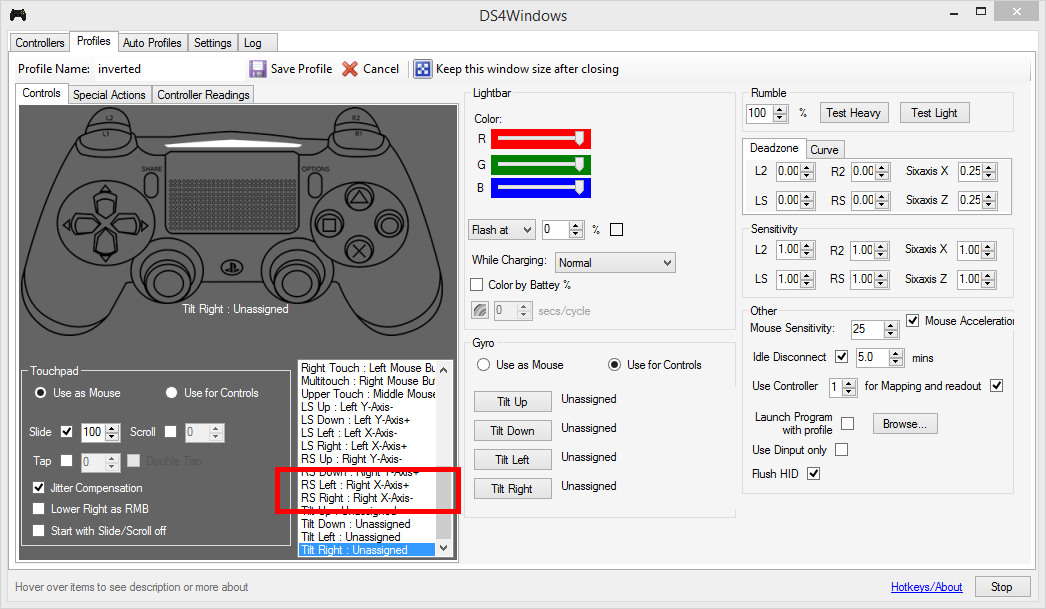Open the Settings tab
This screenshot has height=609, width=1046.
point(213,43)
